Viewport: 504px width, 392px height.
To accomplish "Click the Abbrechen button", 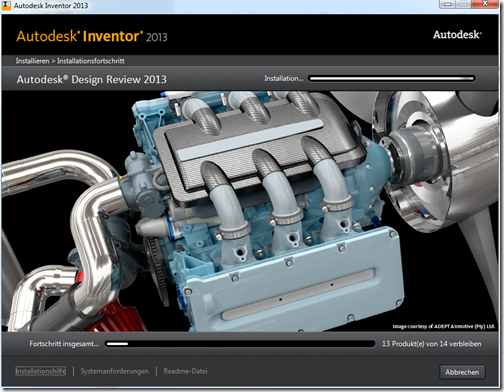I will (462, 372).
